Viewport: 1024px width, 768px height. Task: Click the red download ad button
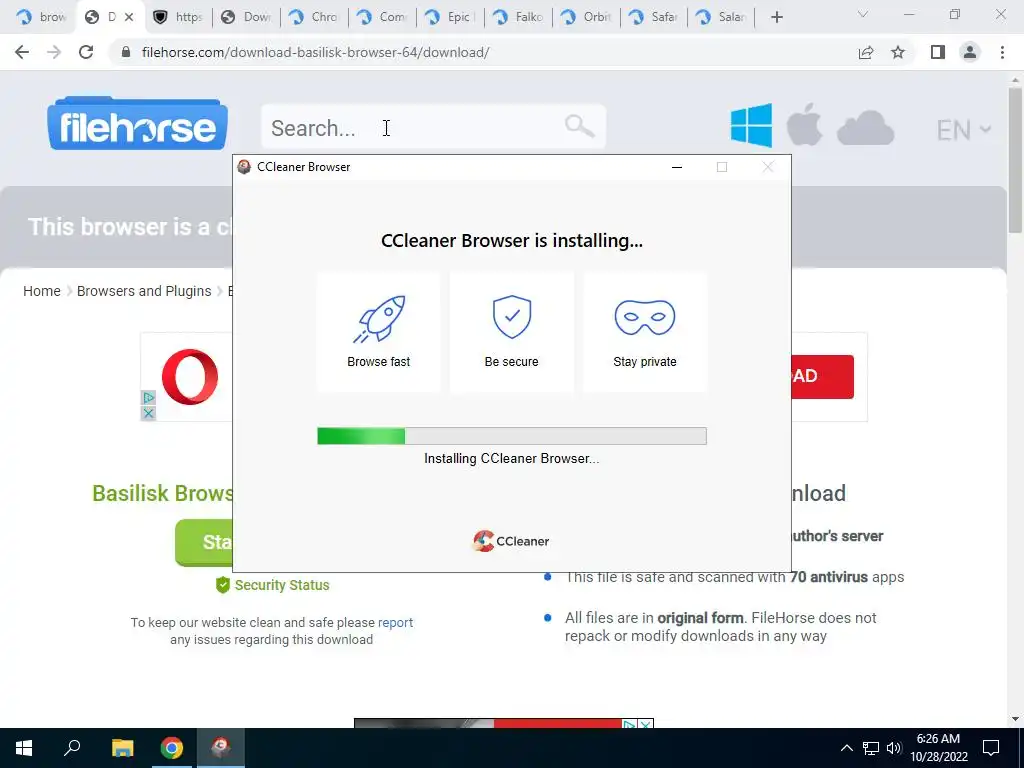[822, 376]
